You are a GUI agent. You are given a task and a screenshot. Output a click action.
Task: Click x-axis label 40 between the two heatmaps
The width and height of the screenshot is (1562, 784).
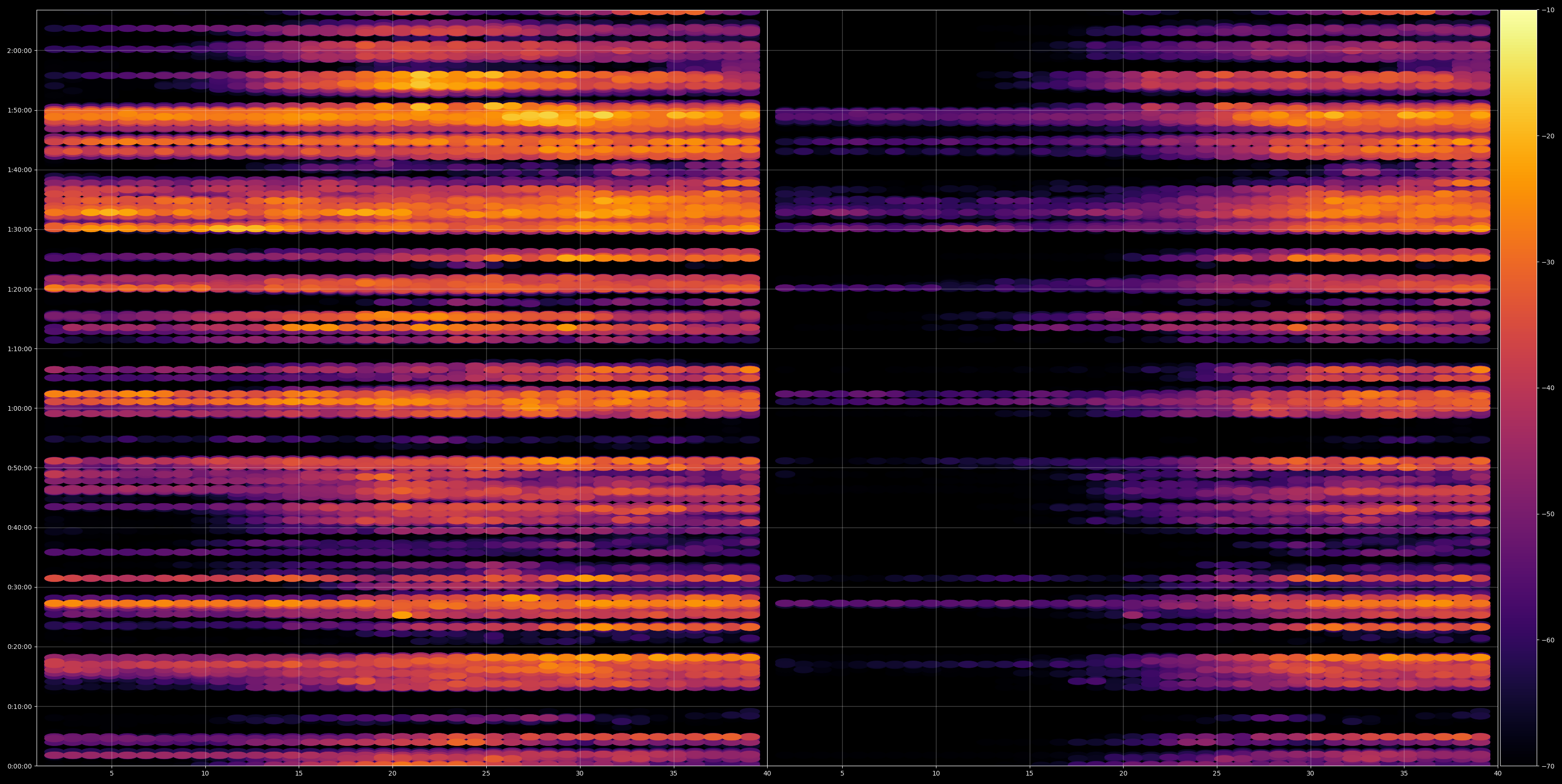767,774
